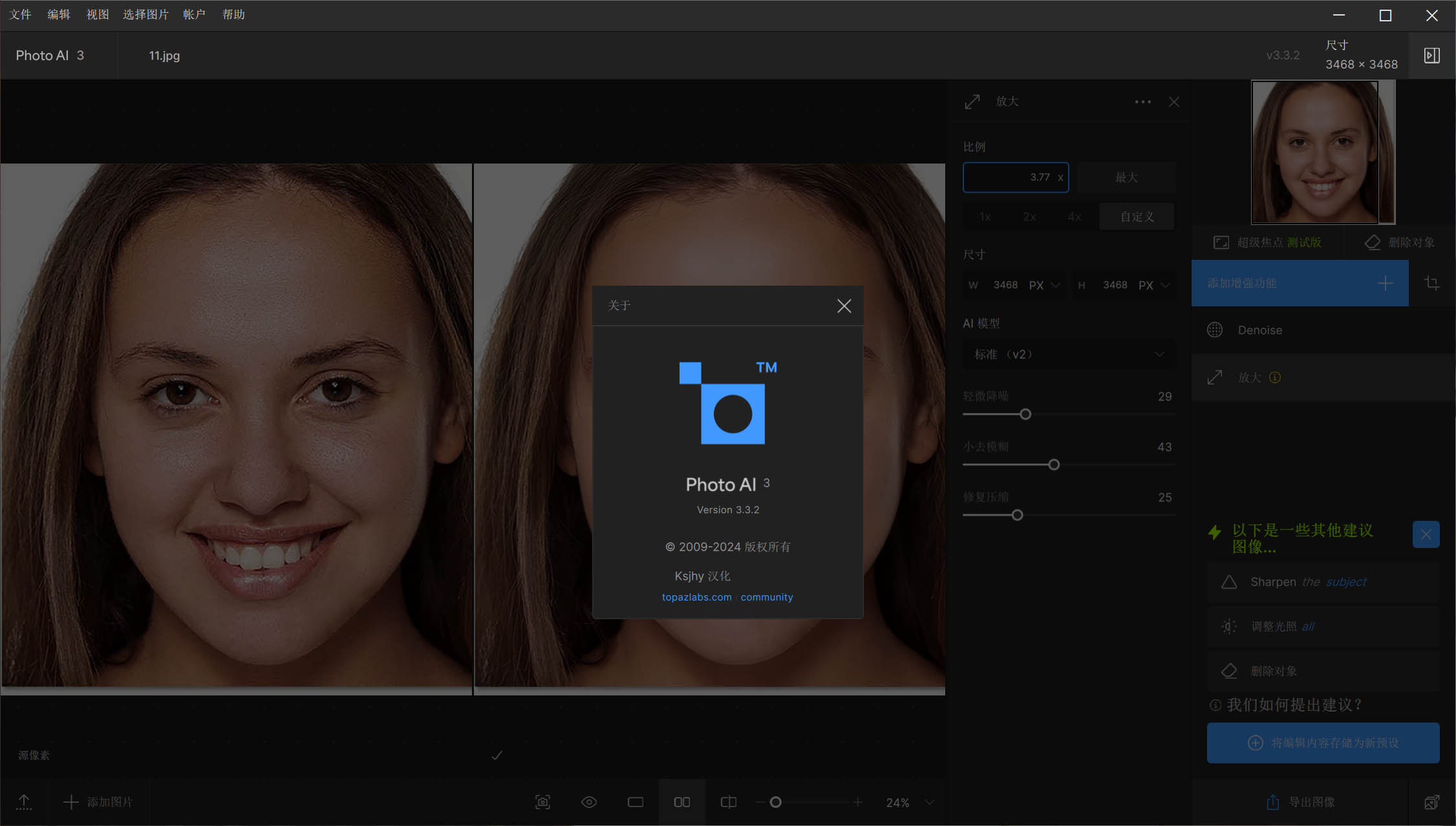Click the zoom slider handle
Image resolution: width=1456 pixels, height=826 pixels.
[776, 802]
